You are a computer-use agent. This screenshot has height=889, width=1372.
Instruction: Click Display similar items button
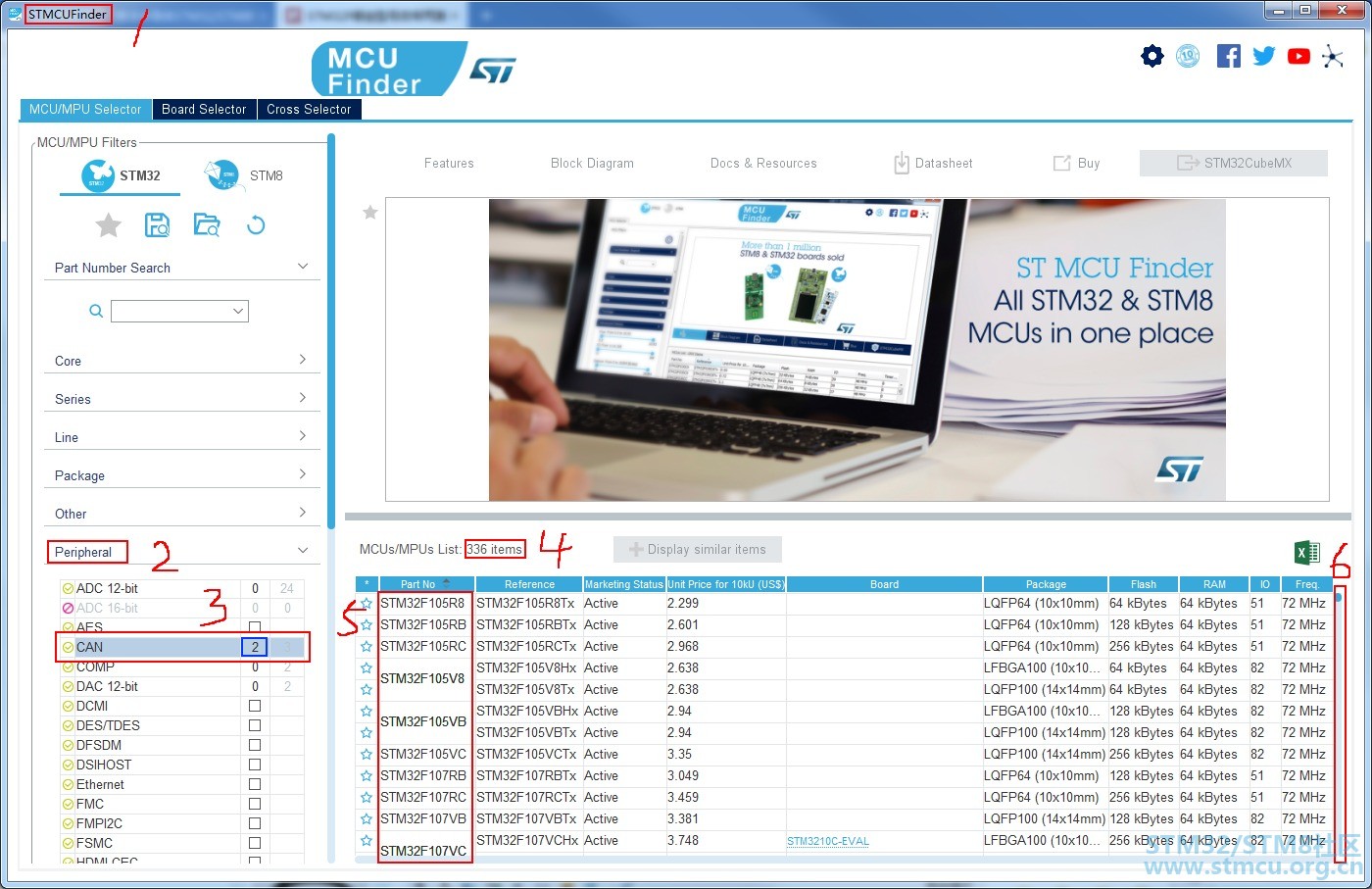[697, 550]
